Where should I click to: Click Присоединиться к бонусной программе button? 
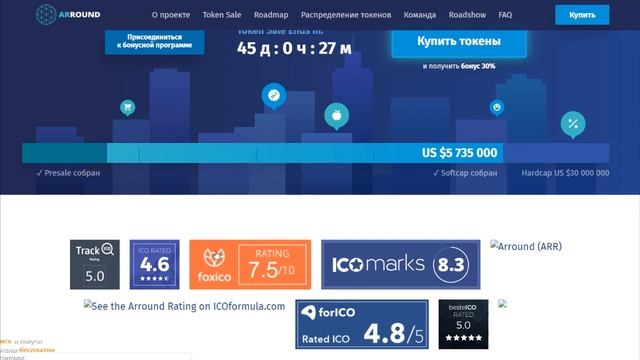[x=155, y=42]
